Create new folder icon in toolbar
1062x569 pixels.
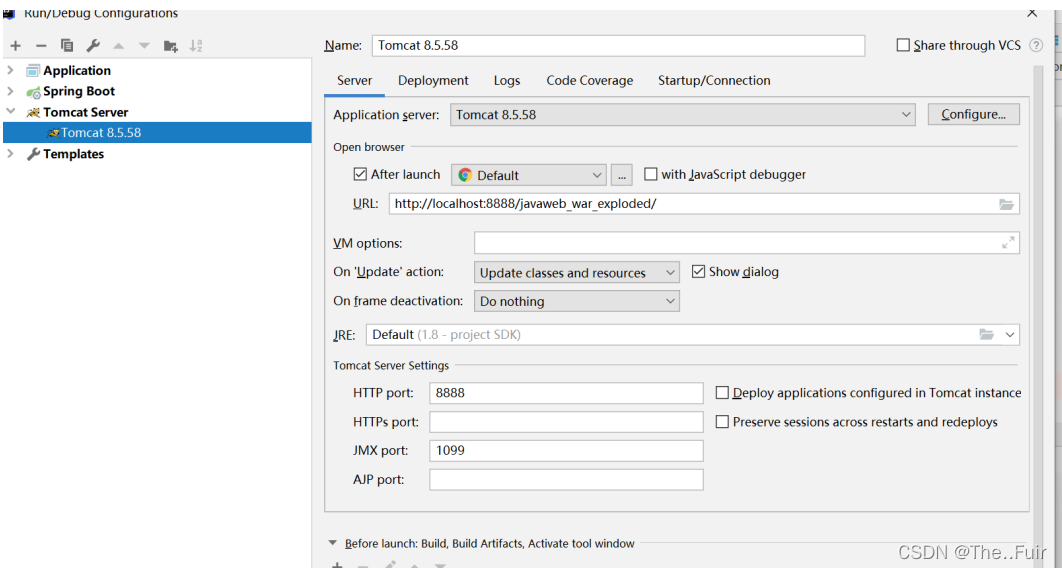coord(171,46)
